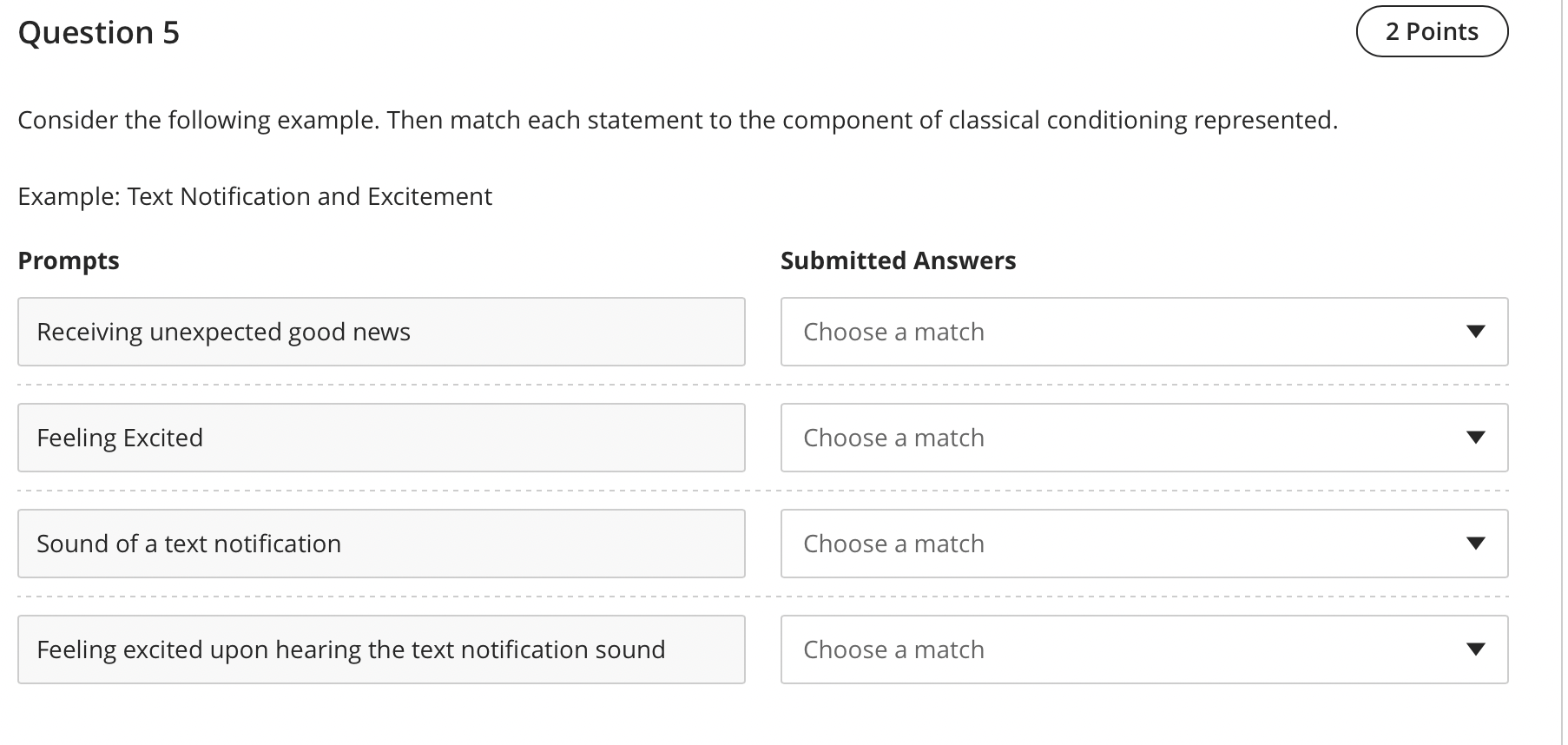The width and height of the screenshot is (1568, 745).
Task: Open the dropdown for Receiving unexpected good news
Action: [x=1144, y=332]
